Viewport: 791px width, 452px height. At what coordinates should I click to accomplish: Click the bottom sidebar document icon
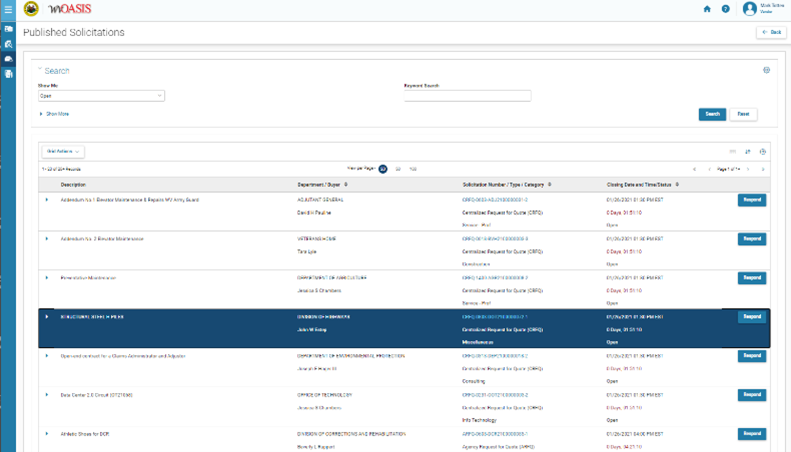8,74
